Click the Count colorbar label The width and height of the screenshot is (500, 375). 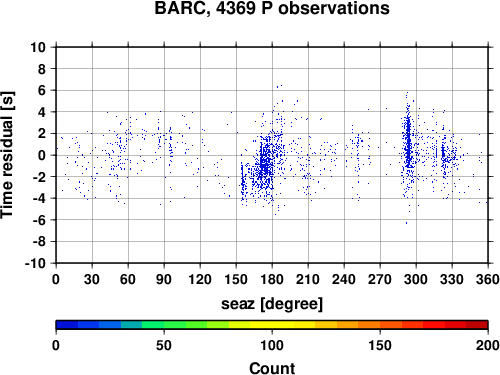(x=272, y=368)
